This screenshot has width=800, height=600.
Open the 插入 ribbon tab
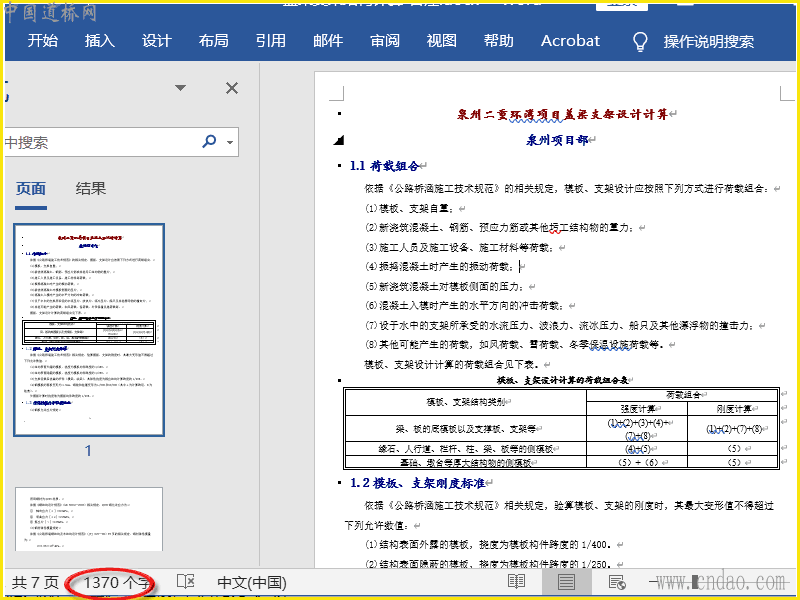[x=100, y=41]
